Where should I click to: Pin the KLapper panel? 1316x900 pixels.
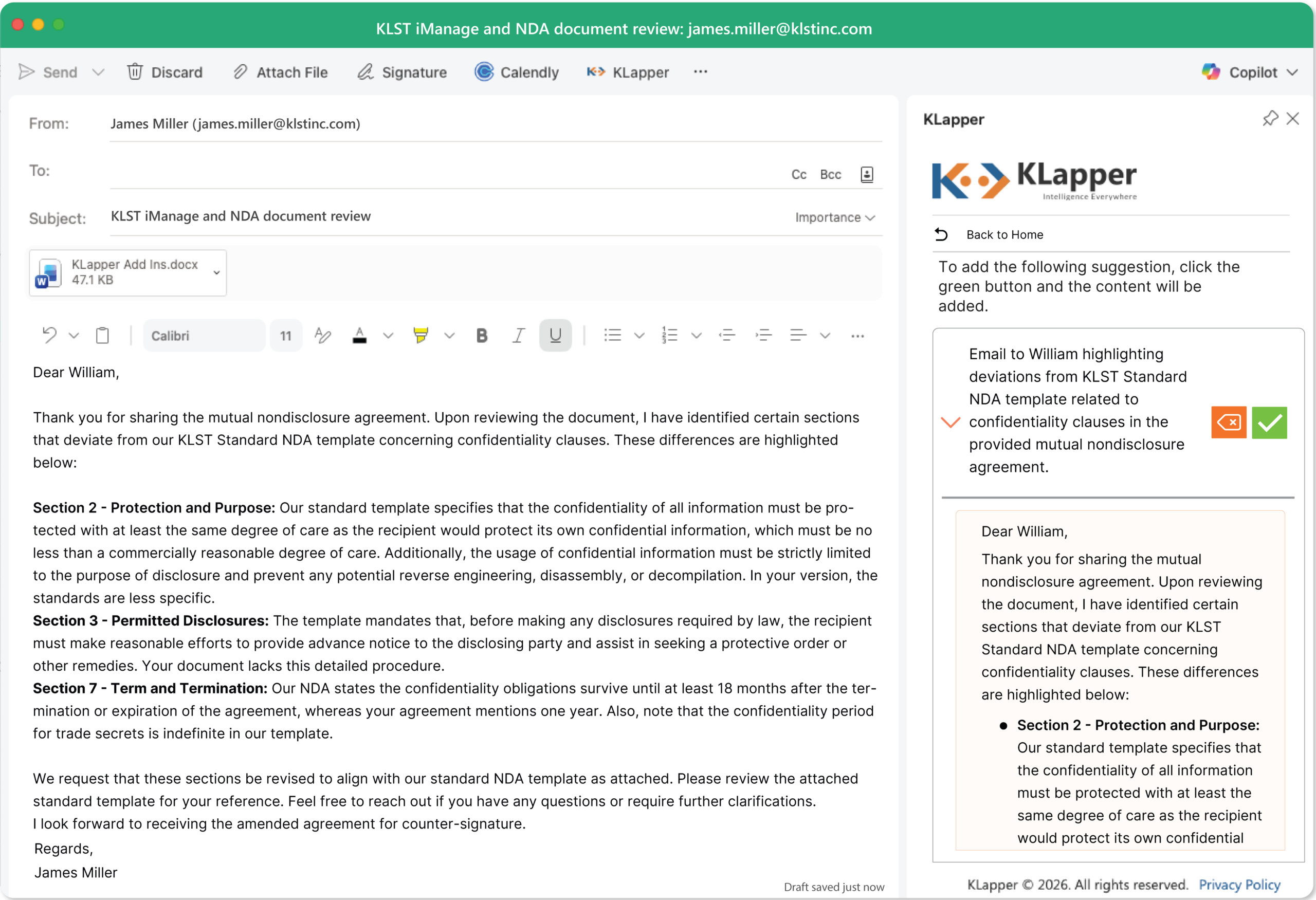tap(1270, 118)
